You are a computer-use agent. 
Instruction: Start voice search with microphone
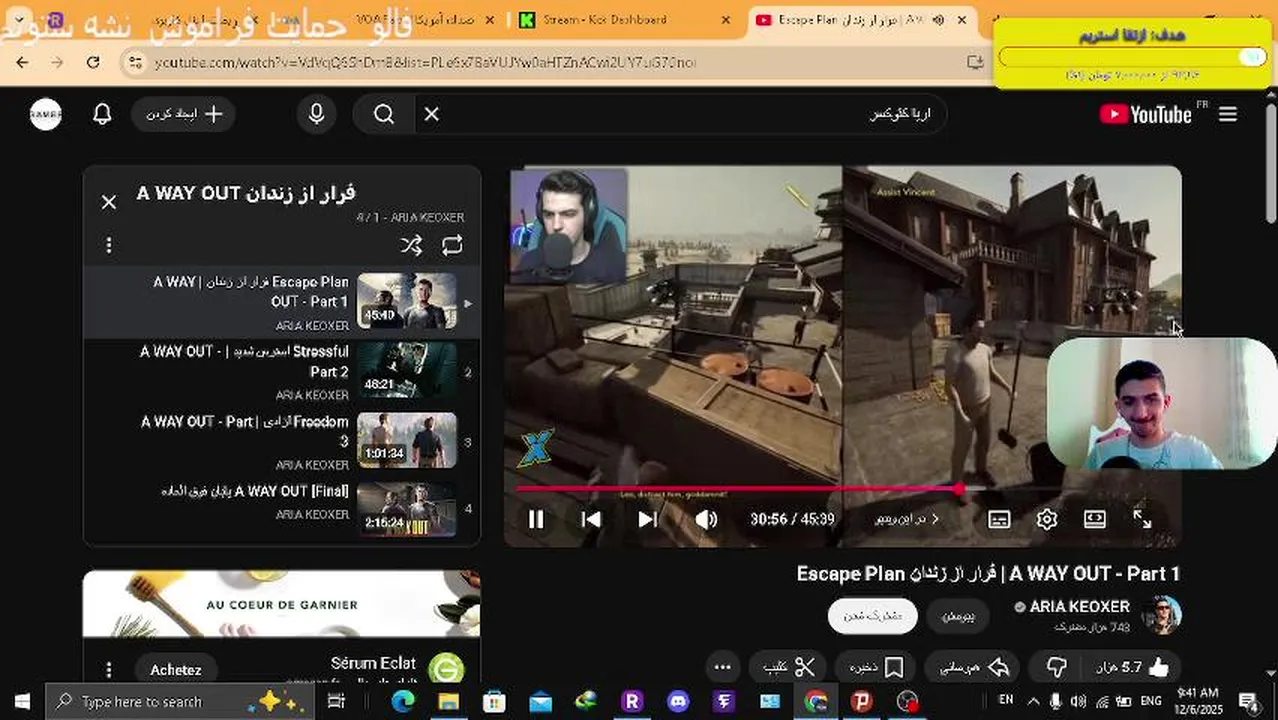(316, 114)
